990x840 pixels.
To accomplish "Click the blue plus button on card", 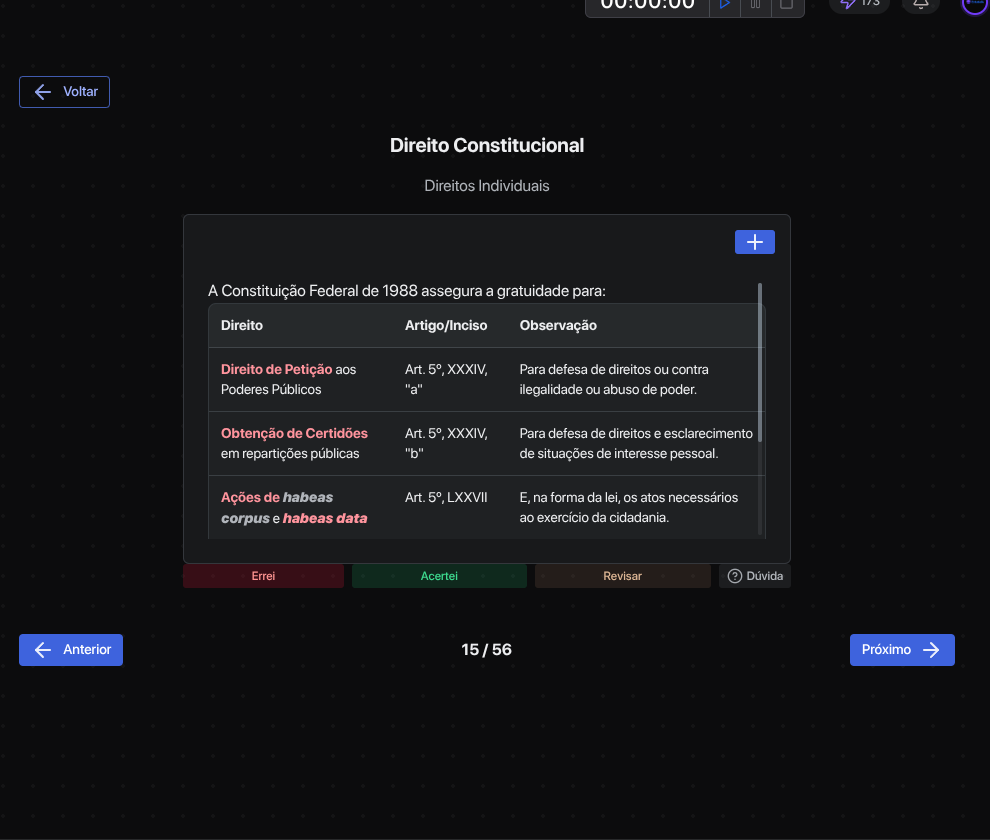I will pyautogui.click(x=754, y=242).
